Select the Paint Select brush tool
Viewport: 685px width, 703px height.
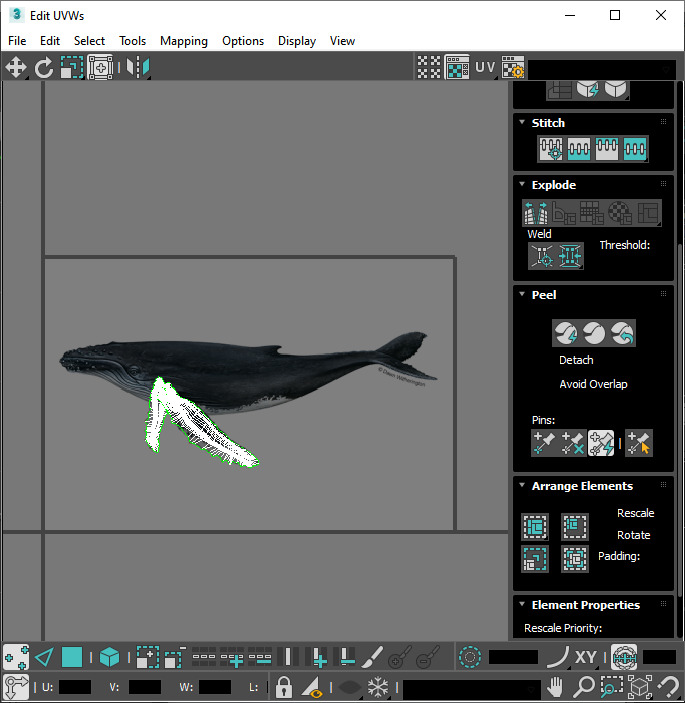pos(372,658)
